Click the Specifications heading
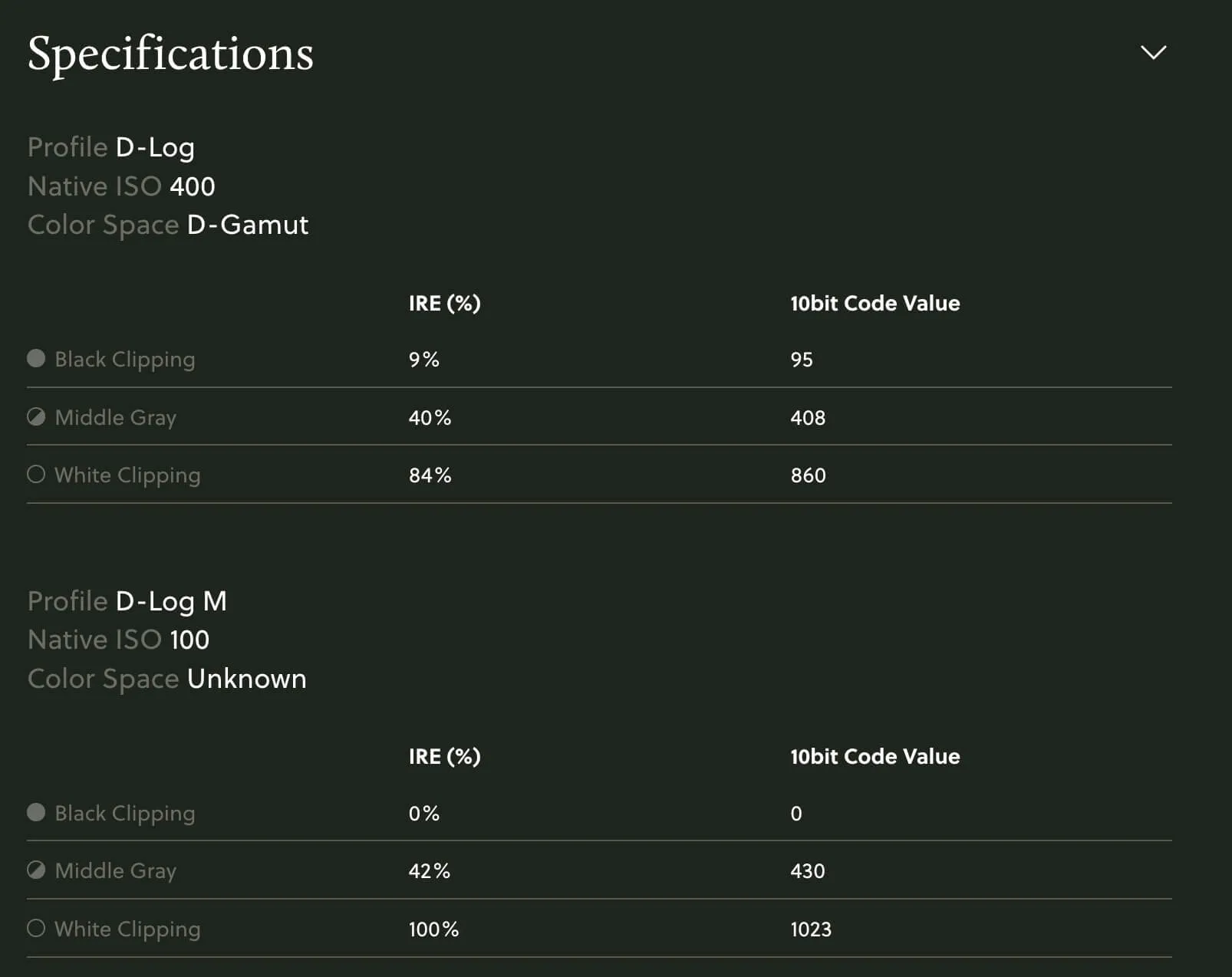 (170, 54)
